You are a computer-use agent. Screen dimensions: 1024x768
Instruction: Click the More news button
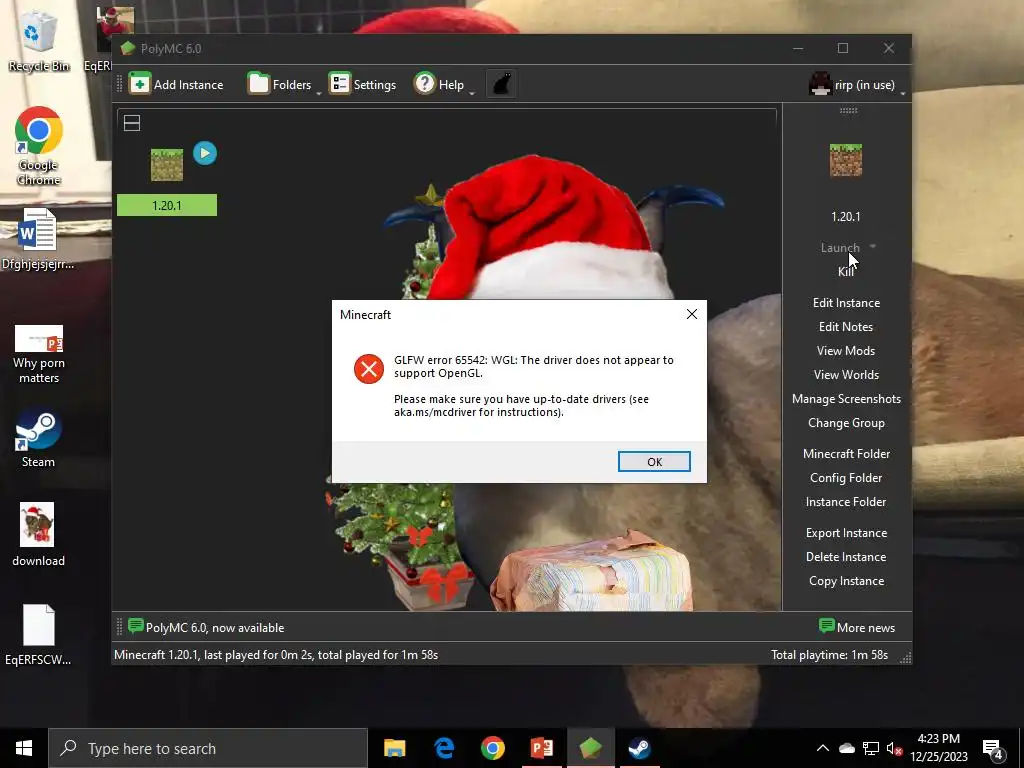pos(856,628)
